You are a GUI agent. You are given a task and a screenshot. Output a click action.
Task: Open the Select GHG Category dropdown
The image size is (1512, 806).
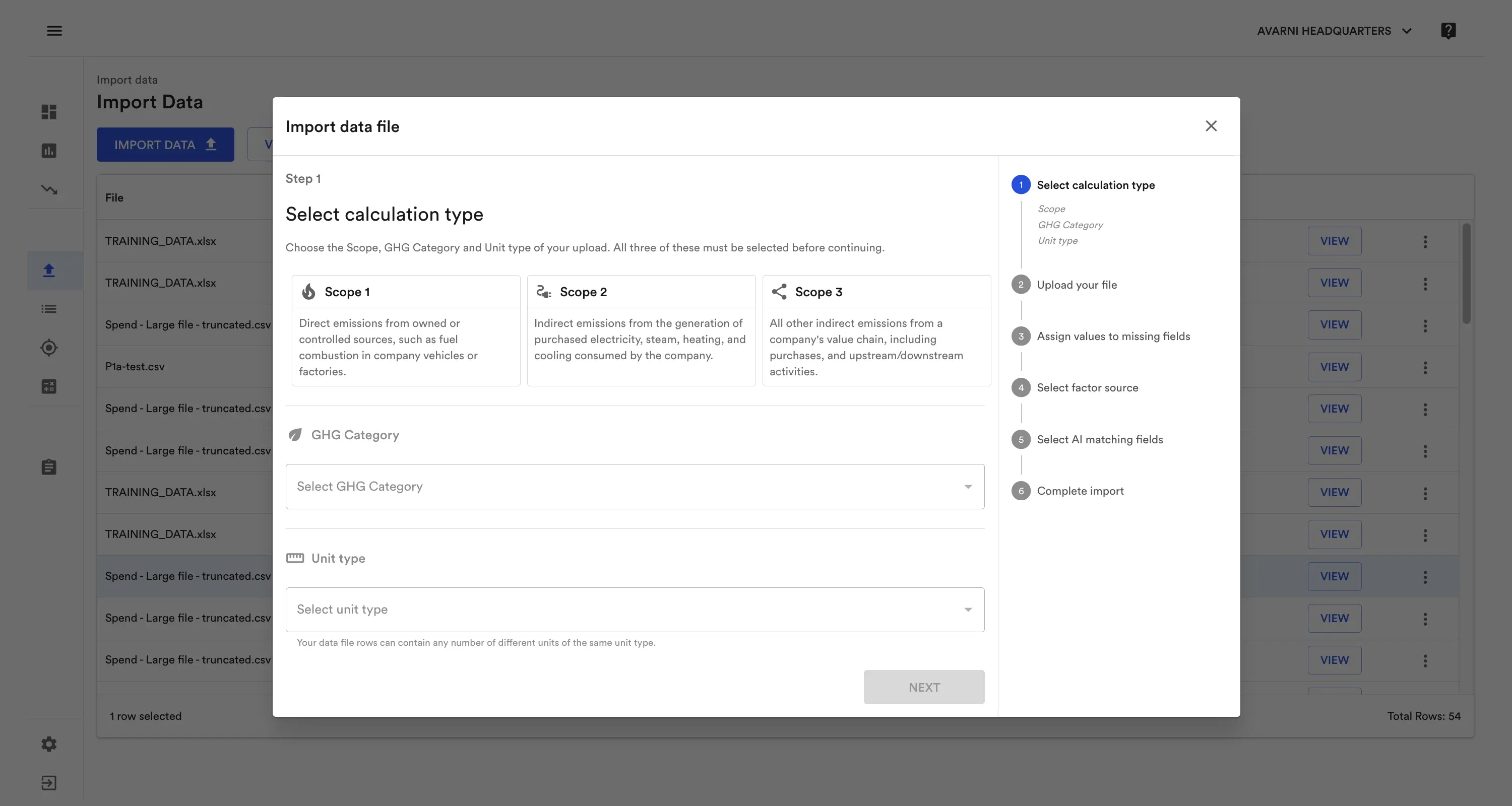pyautogui.click(x=635, y=486)
